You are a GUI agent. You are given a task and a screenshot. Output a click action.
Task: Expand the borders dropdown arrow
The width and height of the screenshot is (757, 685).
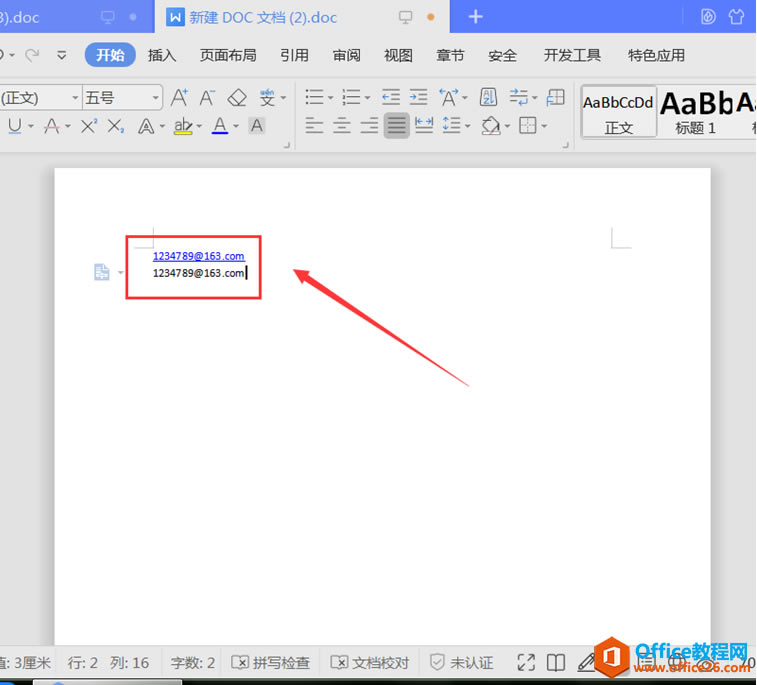[x=544, y=126]
